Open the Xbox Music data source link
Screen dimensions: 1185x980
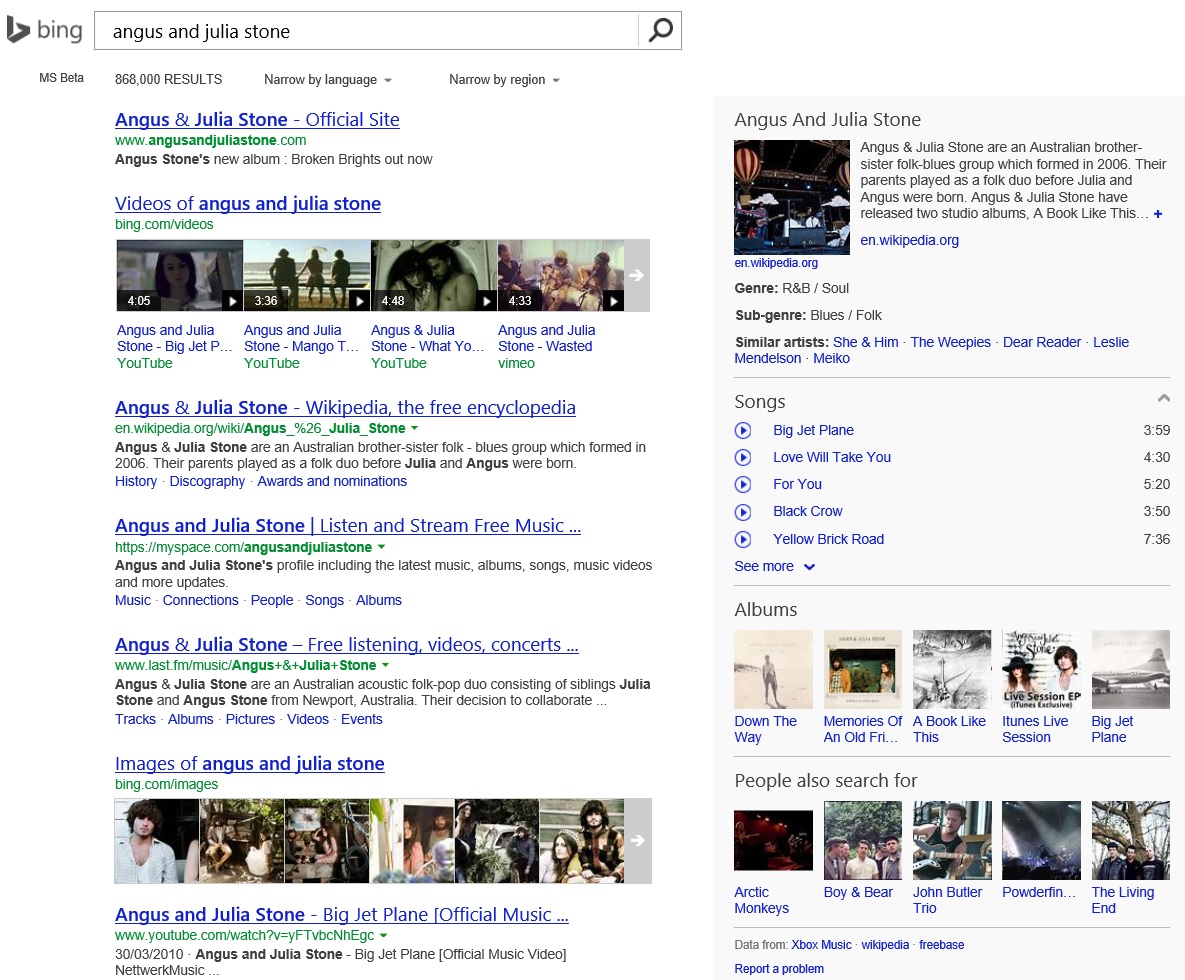[821, 944]
